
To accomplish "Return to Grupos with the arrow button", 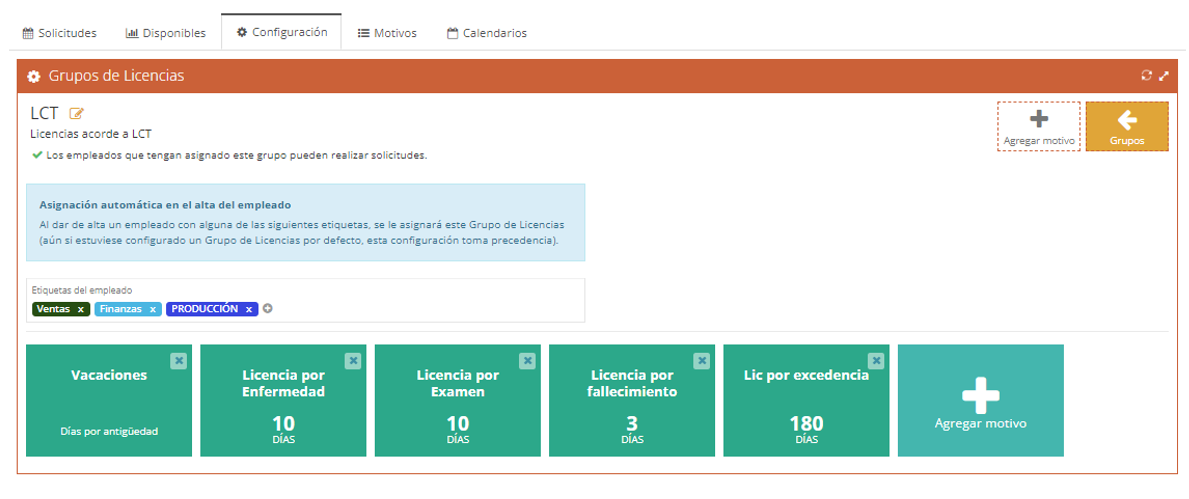I will point(1127,127).
